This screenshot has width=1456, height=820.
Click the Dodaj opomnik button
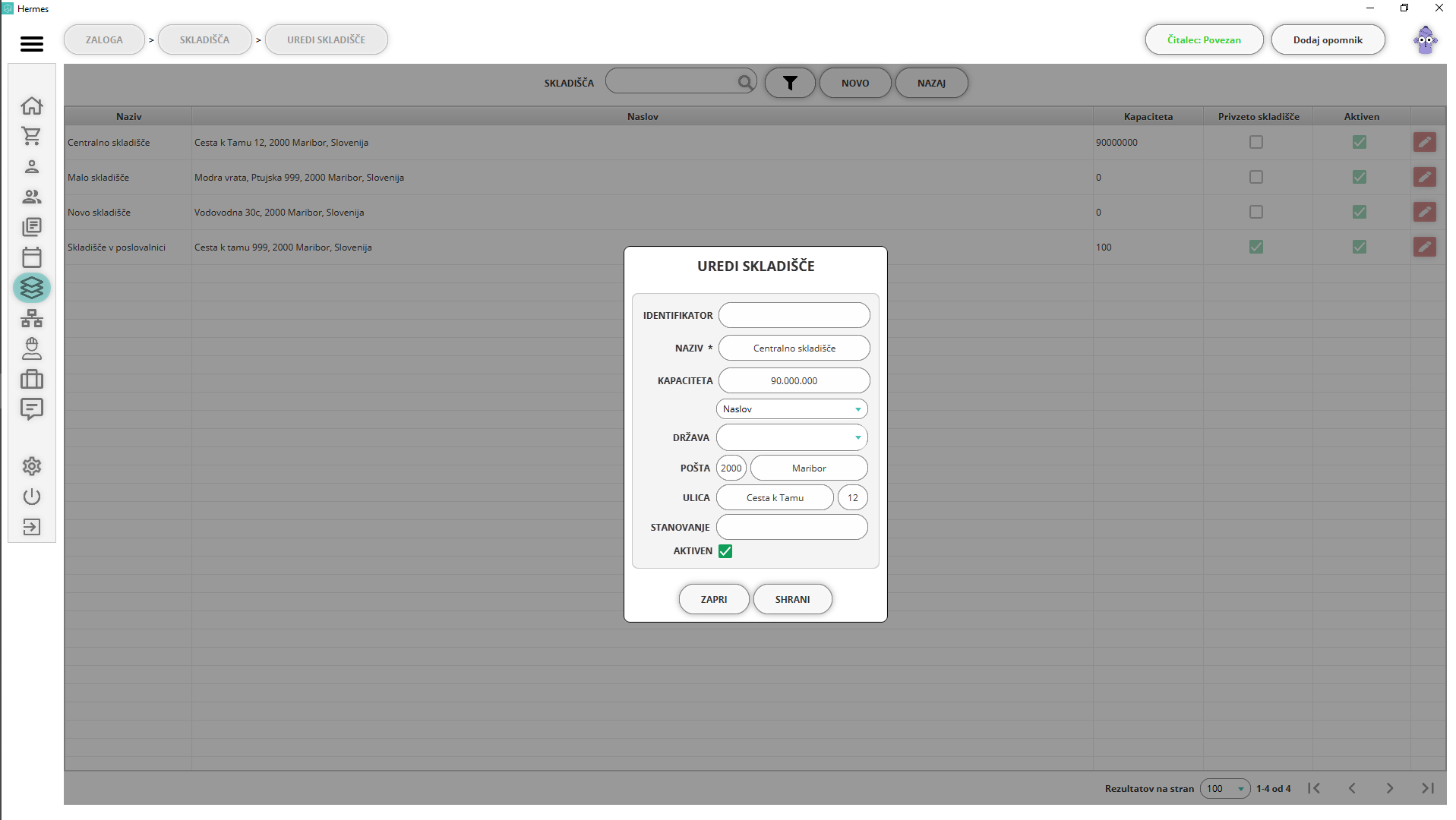(x=1328, y=39)
